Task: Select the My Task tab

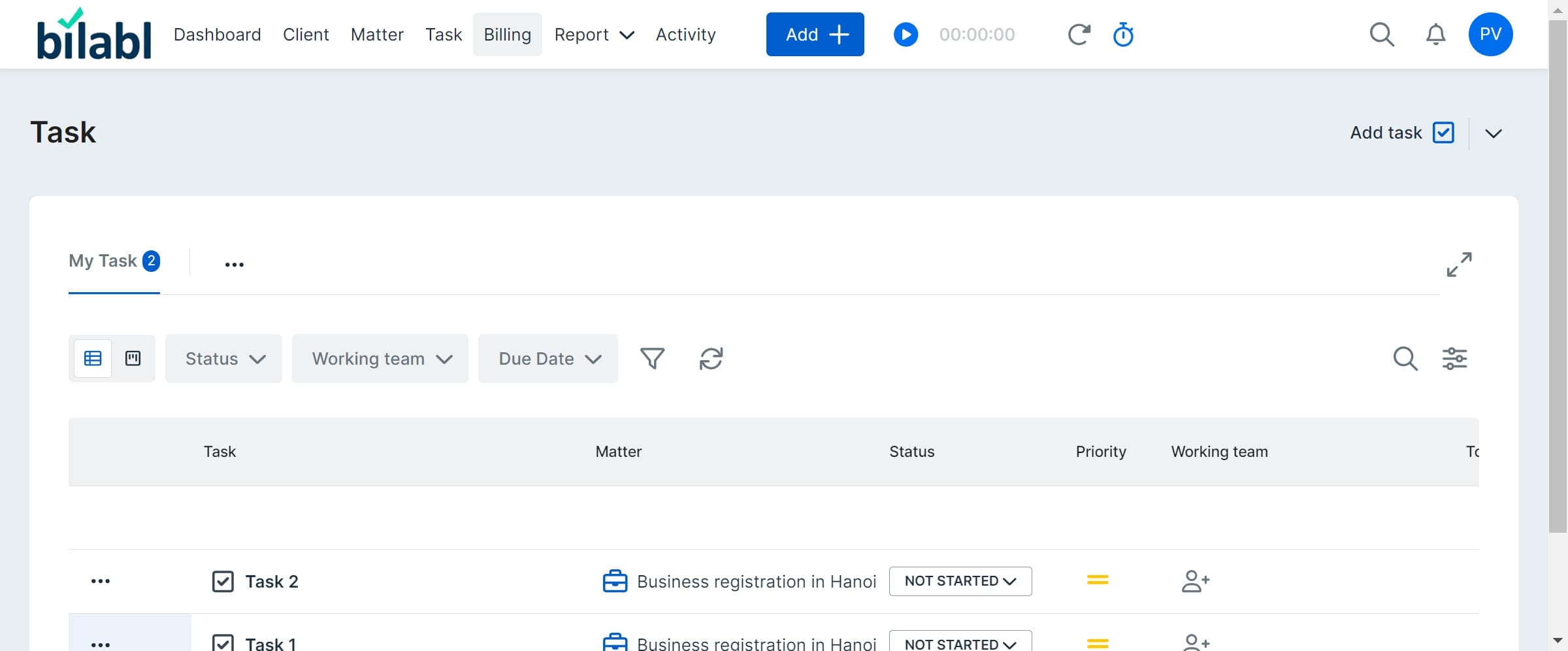Action: [x=114, y=261]
